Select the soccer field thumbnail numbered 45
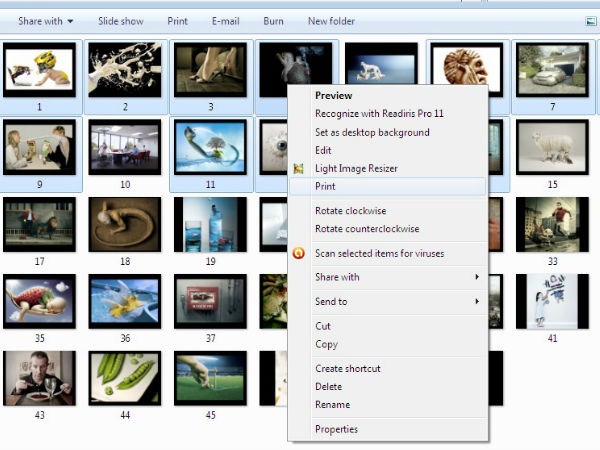The image size is (600, 450). [x=210, y=378]
